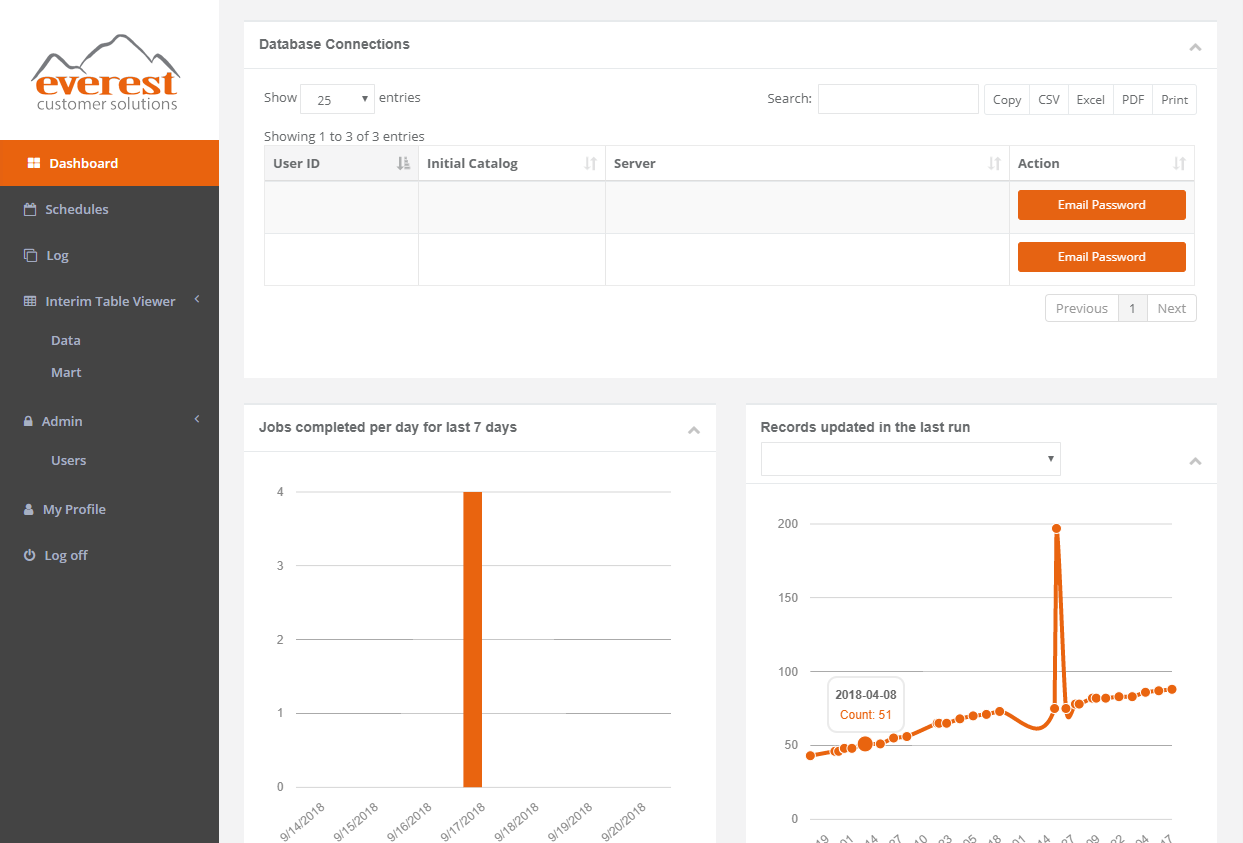The width and height of the screenshot is (1243, 843).
Task: Export the table to Excel
Action: 1091,99
